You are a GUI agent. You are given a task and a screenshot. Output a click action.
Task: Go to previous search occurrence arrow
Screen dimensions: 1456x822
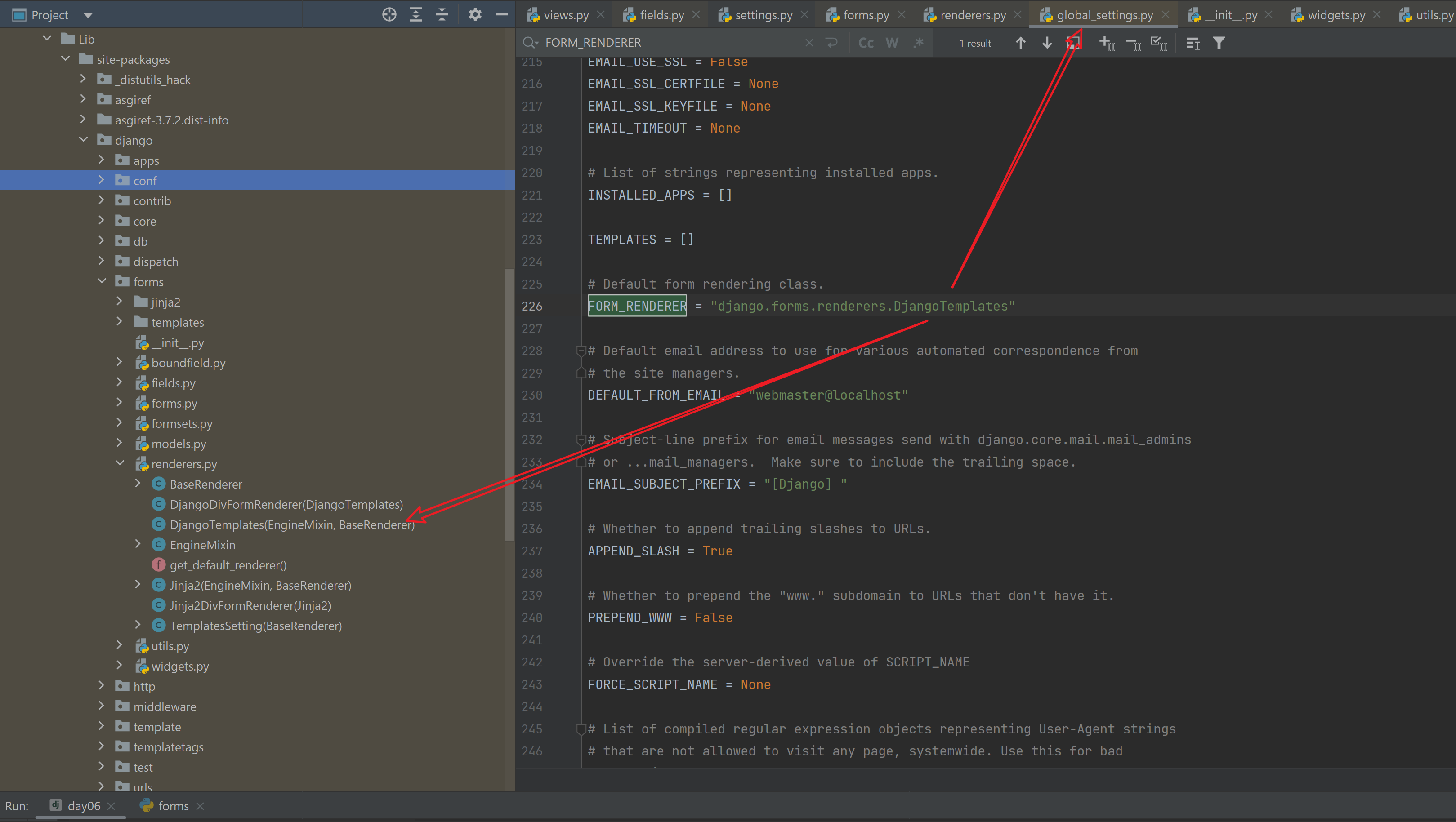[x=1020, y=43]
